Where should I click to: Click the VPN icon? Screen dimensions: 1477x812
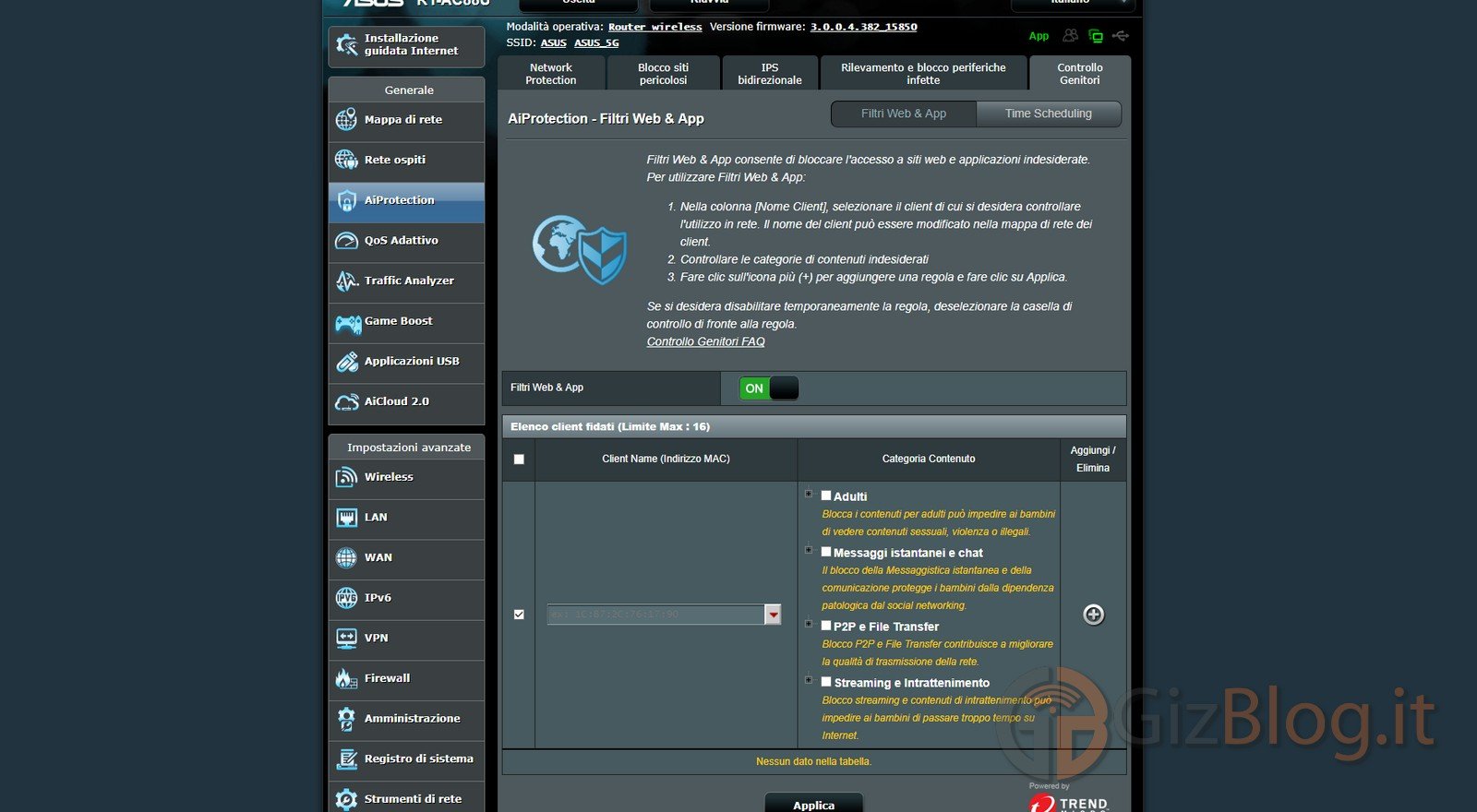(346, 639)
